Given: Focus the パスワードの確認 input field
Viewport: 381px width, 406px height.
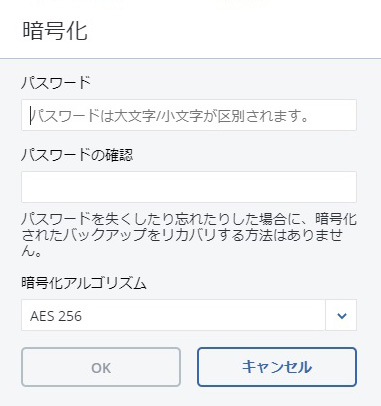Looking at the screenshot, I should (189, 187).
